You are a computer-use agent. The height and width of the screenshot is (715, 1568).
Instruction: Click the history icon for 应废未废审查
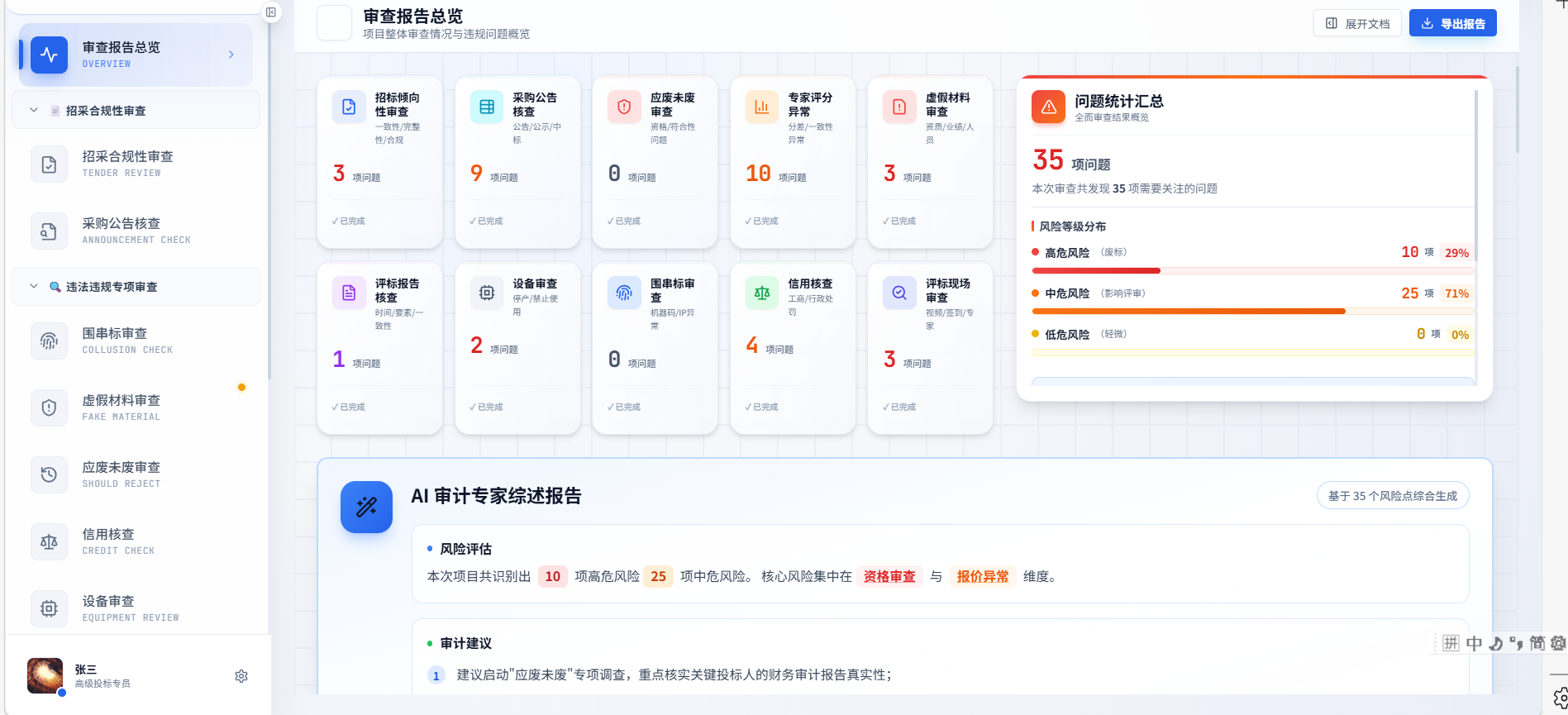(x=49, y=474)
